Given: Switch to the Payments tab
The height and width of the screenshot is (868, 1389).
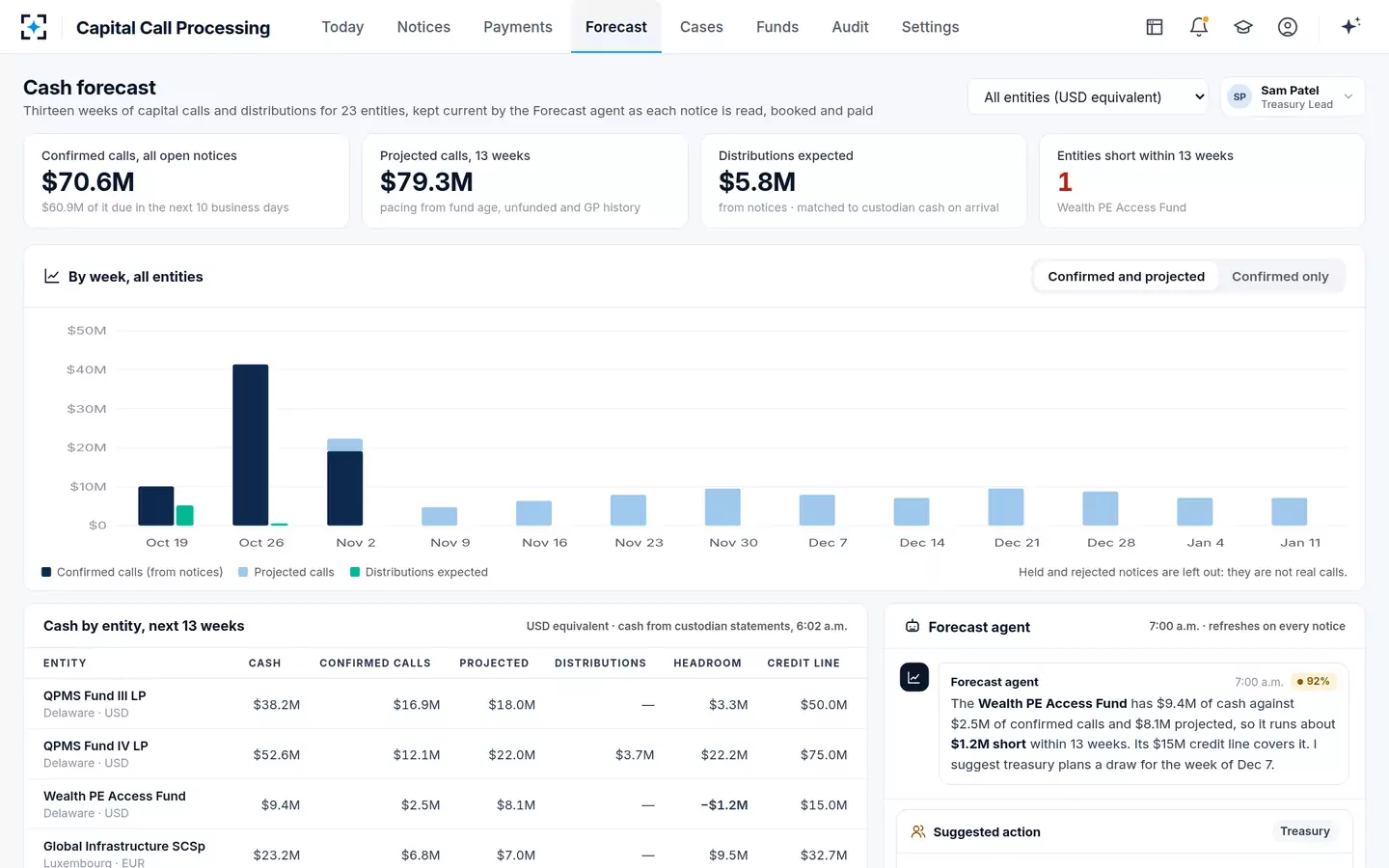Looking at the screenshot, I should pyautogui.click(x=518, y=27).
